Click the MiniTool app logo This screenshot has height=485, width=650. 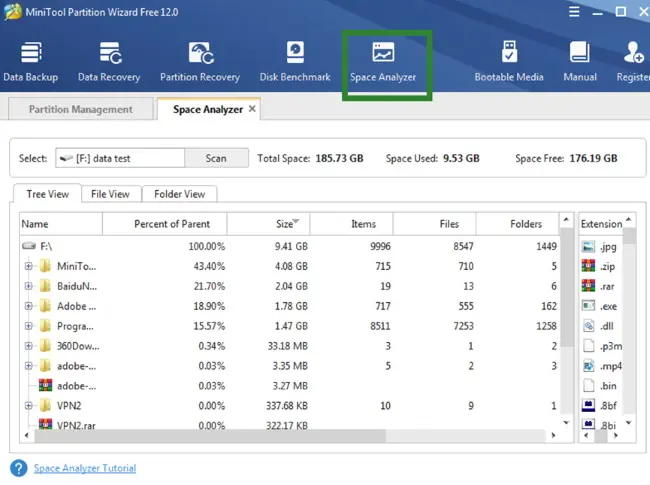click(x=12, y=12)
